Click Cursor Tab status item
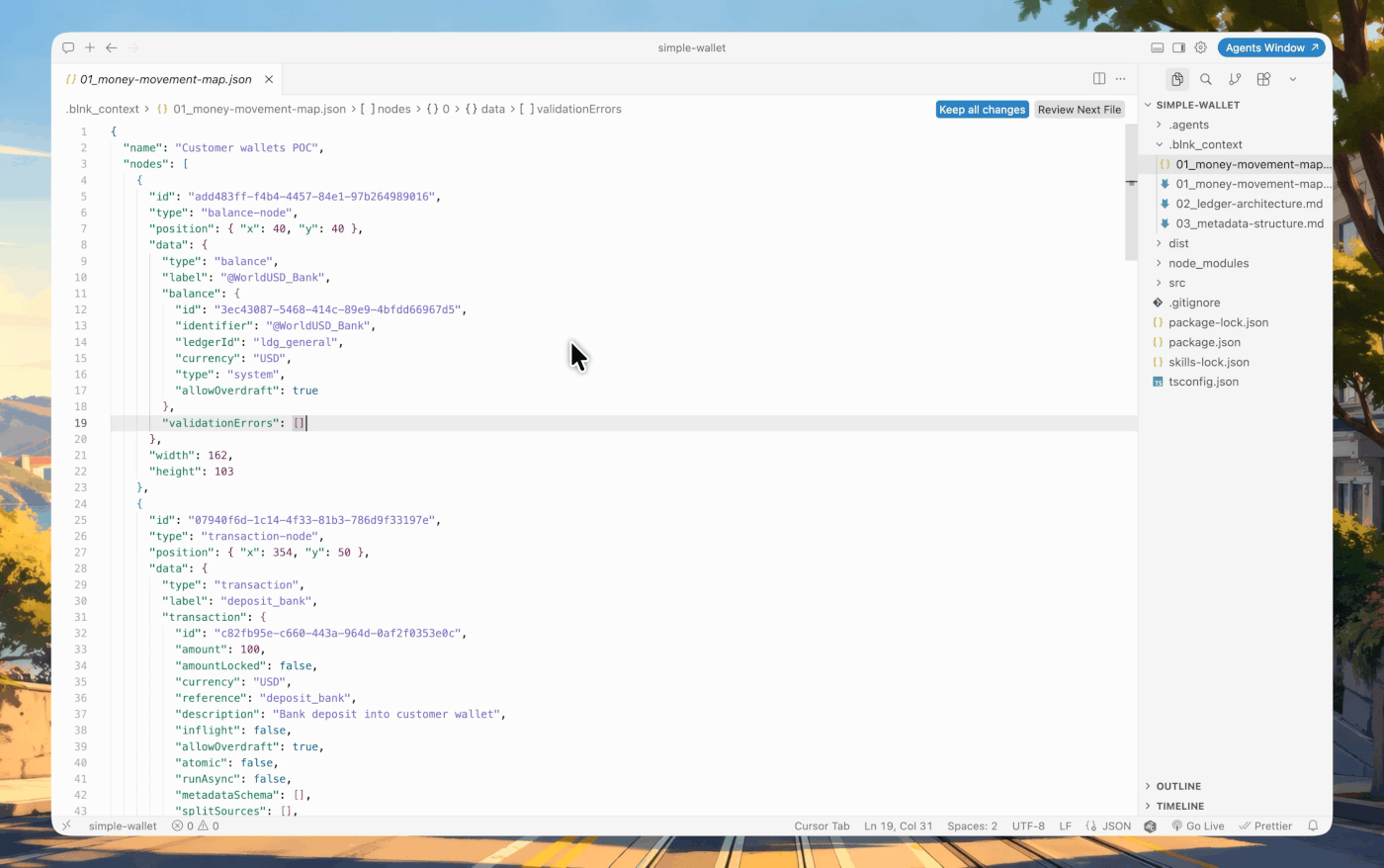The width and height of the screenshot is (1384, 868). 822,825
